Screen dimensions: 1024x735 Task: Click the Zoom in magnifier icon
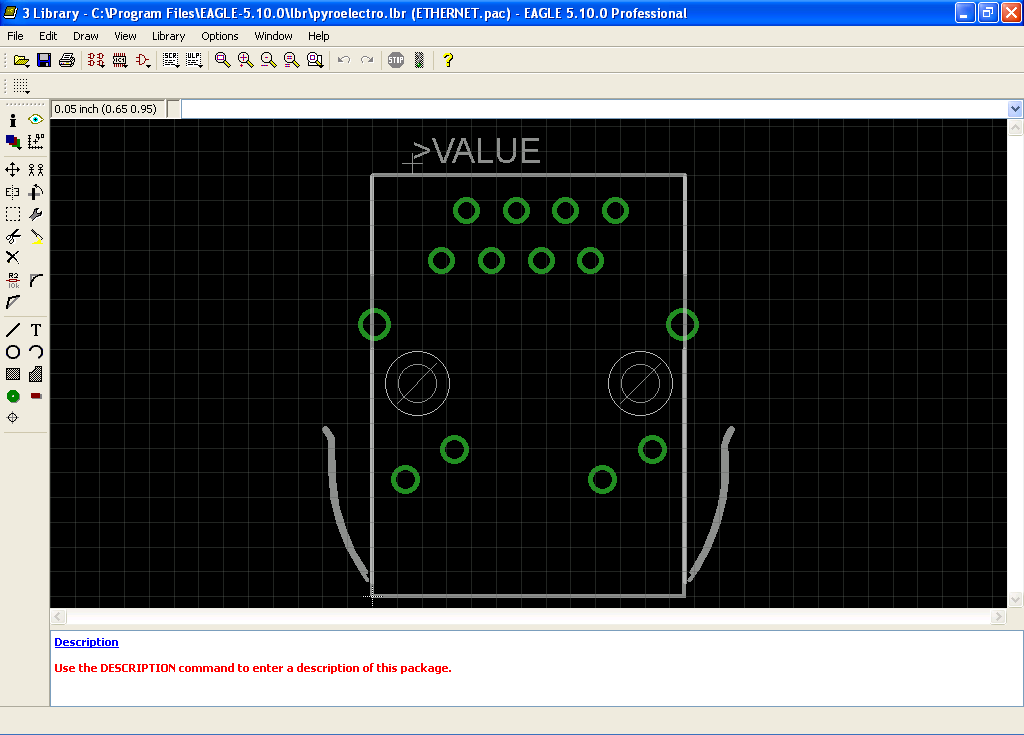(245, 60)
